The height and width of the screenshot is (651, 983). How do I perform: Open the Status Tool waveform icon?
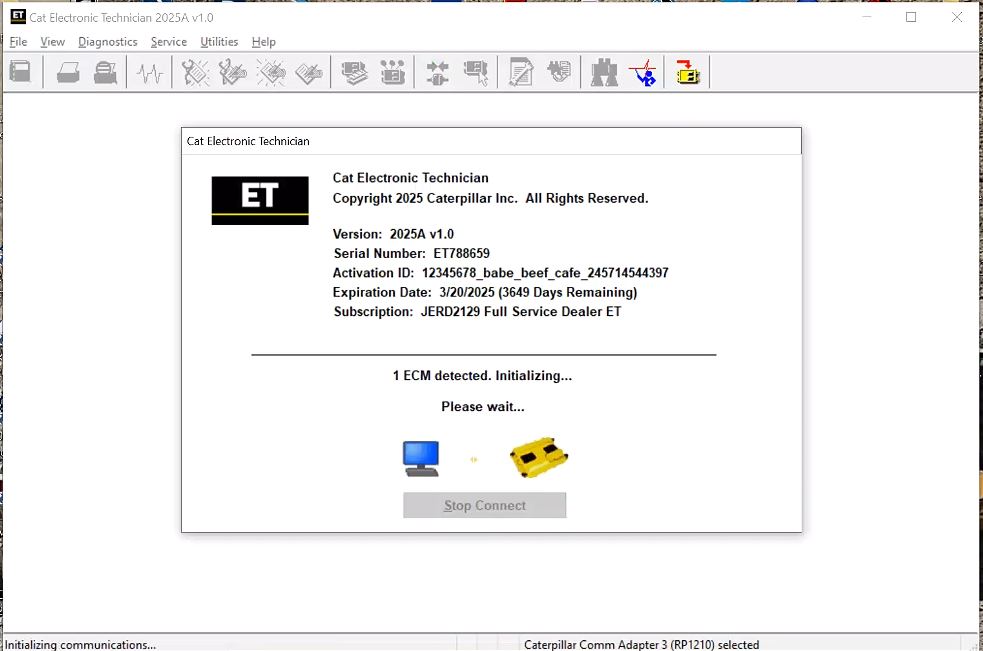coord(150,73)
